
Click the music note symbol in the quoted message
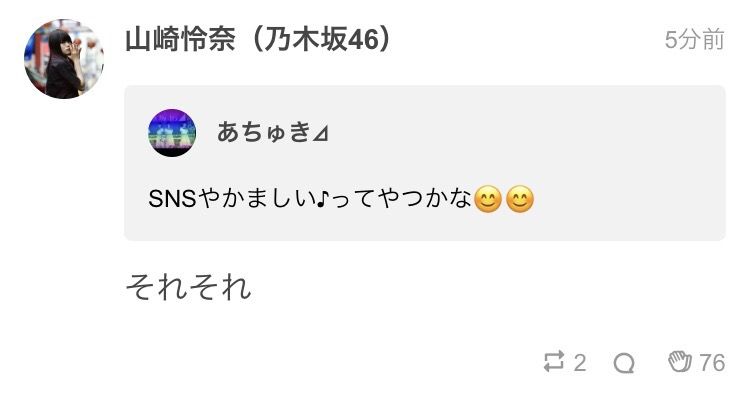click(322, 198)
